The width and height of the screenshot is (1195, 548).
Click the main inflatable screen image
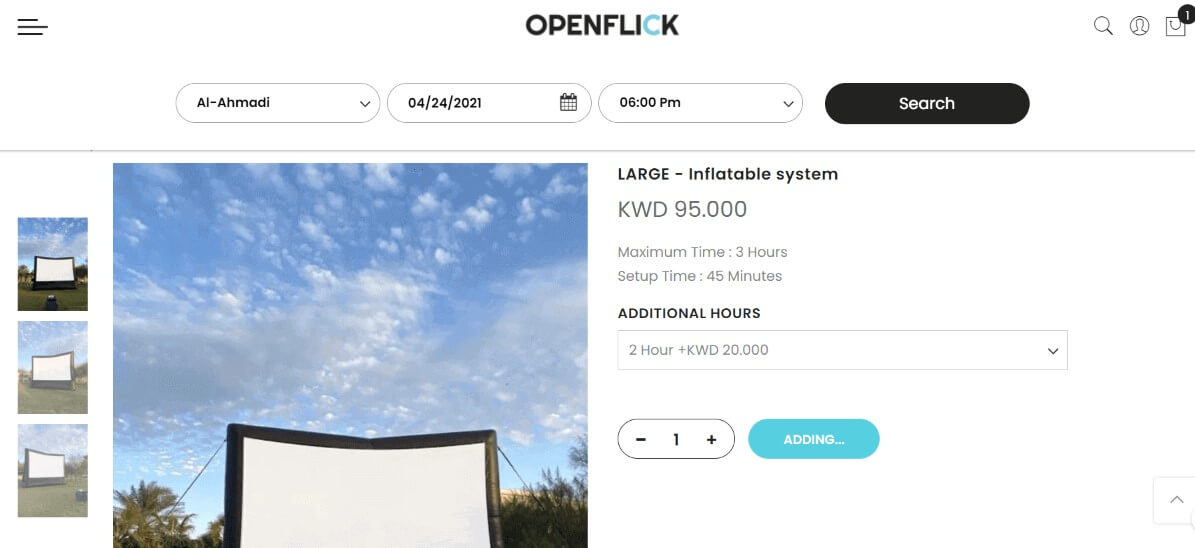tap(350, 355)
